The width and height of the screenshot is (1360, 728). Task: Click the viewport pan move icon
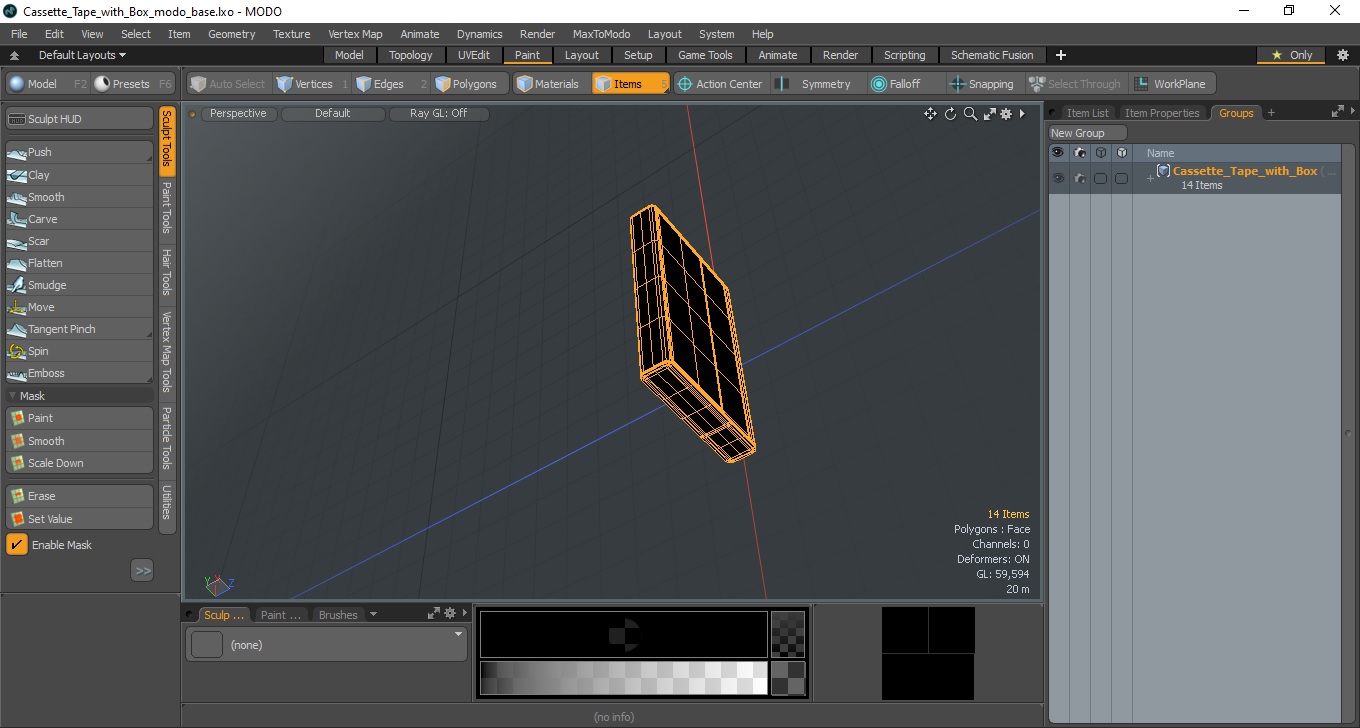(x=930, y=114)
